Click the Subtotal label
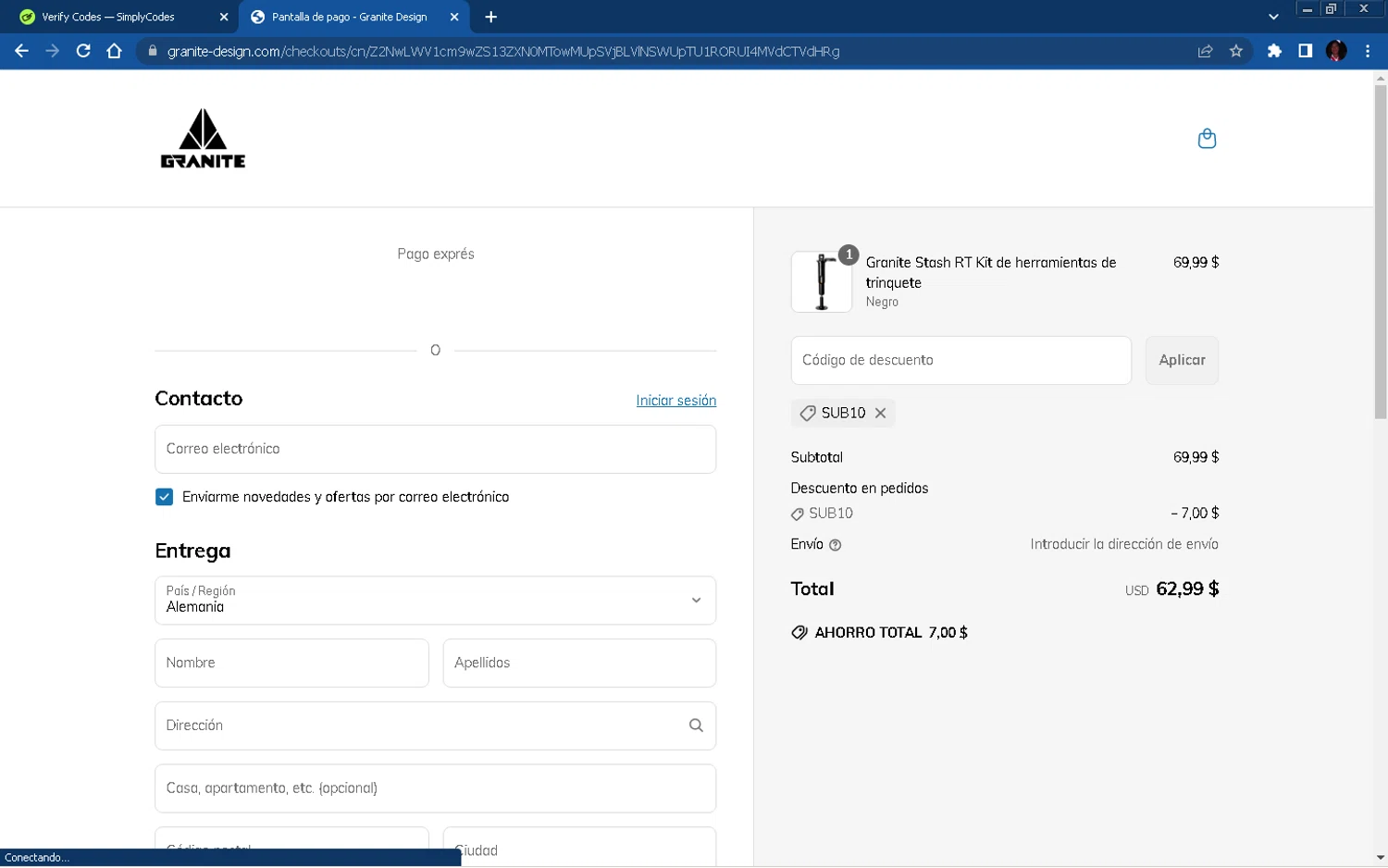 click(x=817, y=457)
